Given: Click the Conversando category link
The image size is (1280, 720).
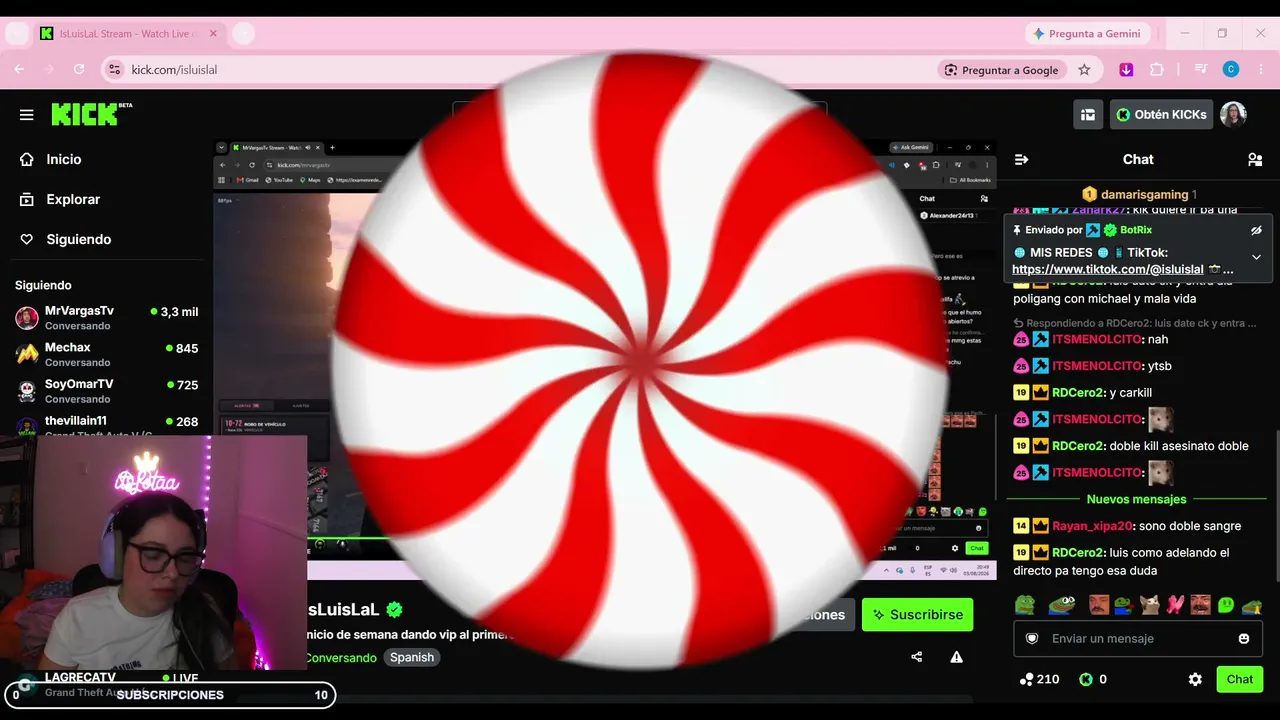Looking at the screenshot, I should click(x=341, y=658).
